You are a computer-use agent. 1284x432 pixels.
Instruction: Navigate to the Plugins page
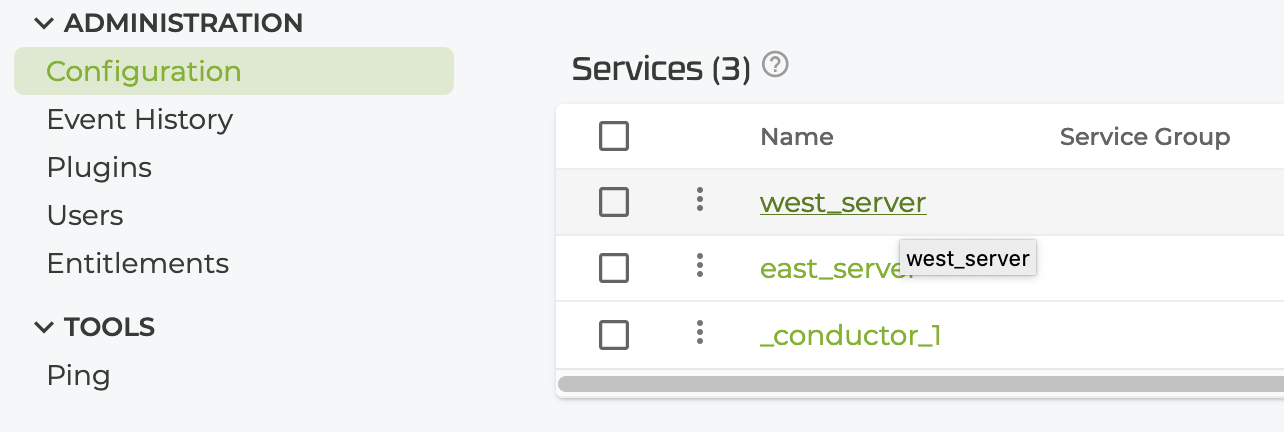[99, 168]
